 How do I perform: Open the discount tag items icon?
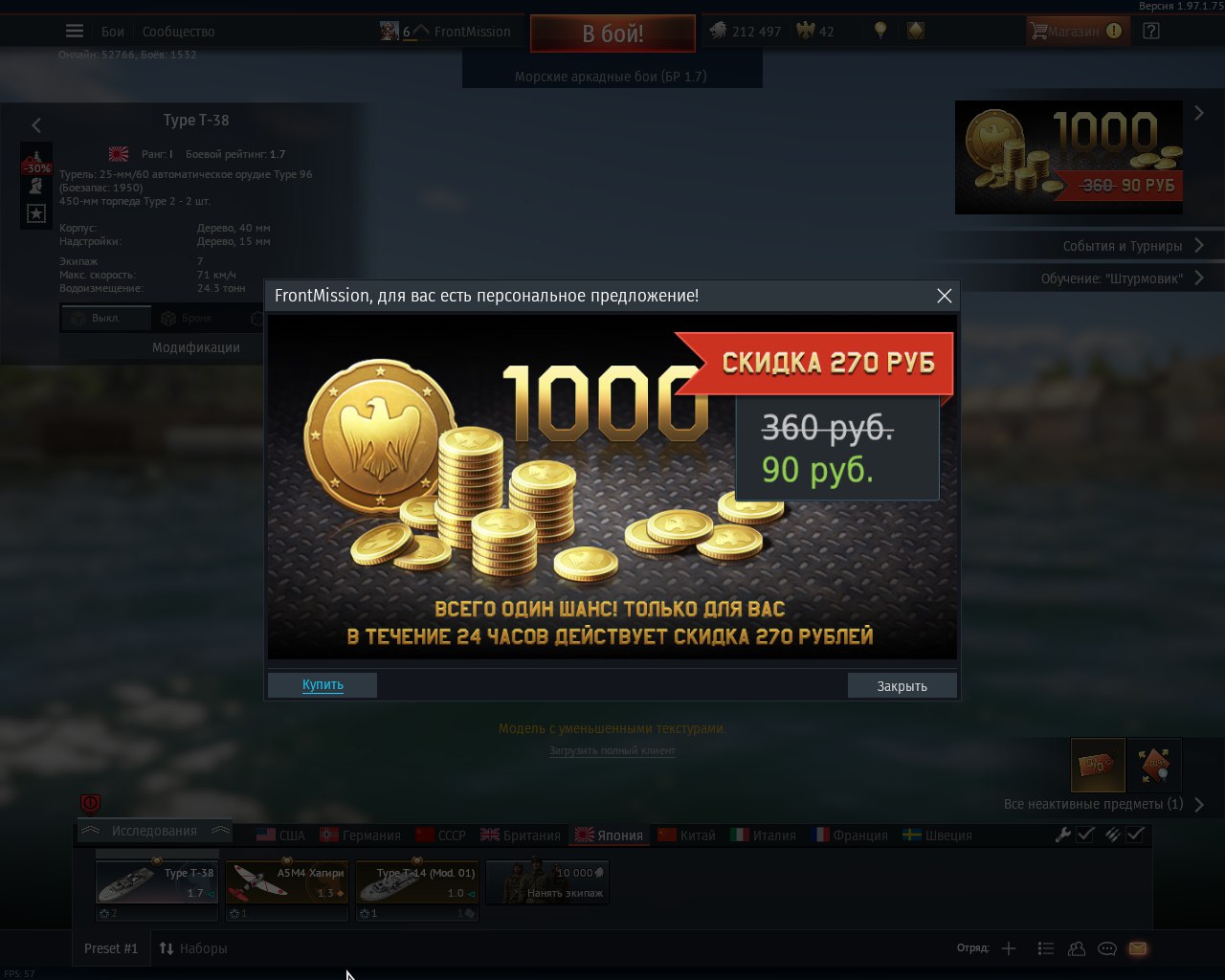coord(1097,765)
